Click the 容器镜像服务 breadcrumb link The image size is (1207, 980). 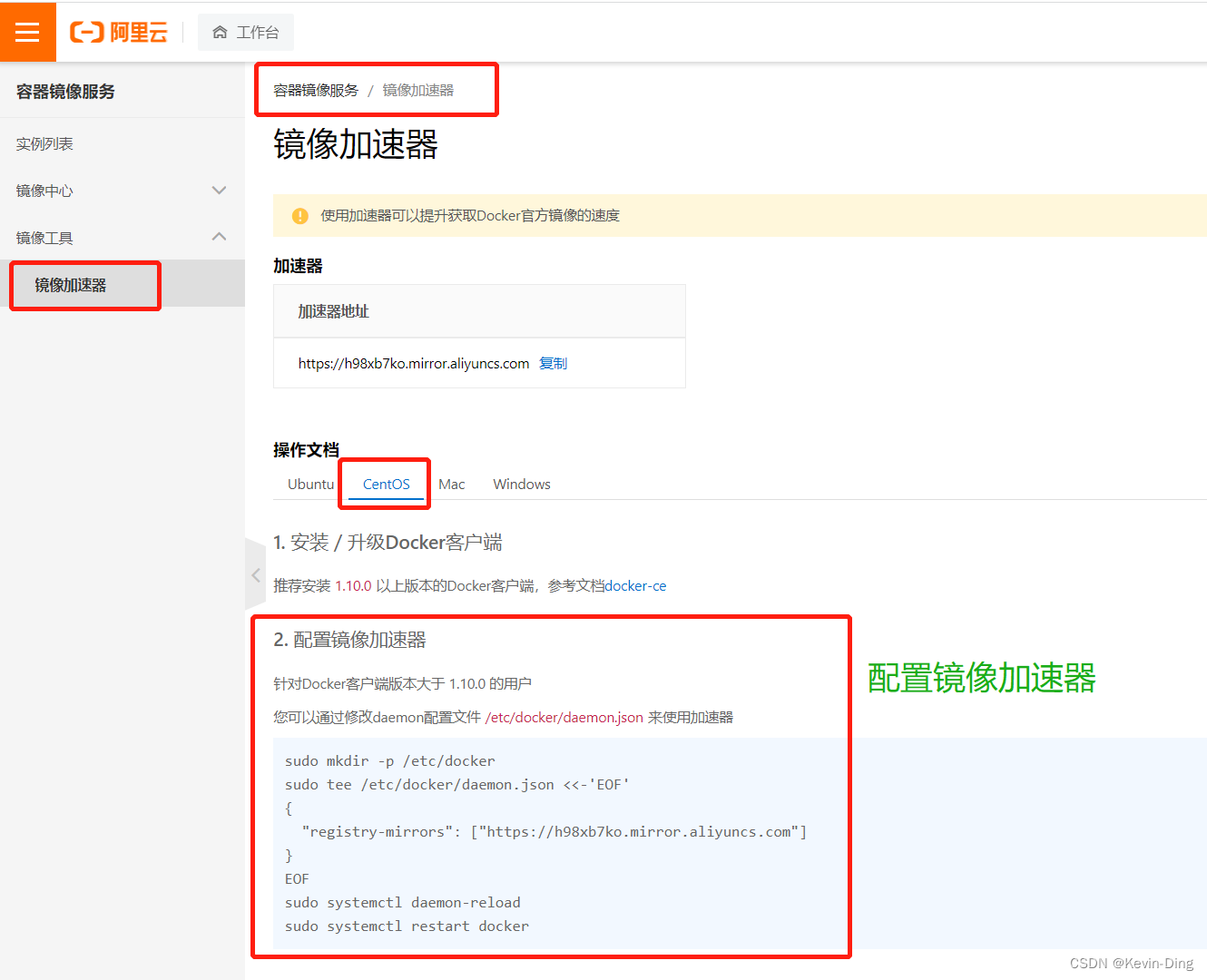(x=316, y=91)
